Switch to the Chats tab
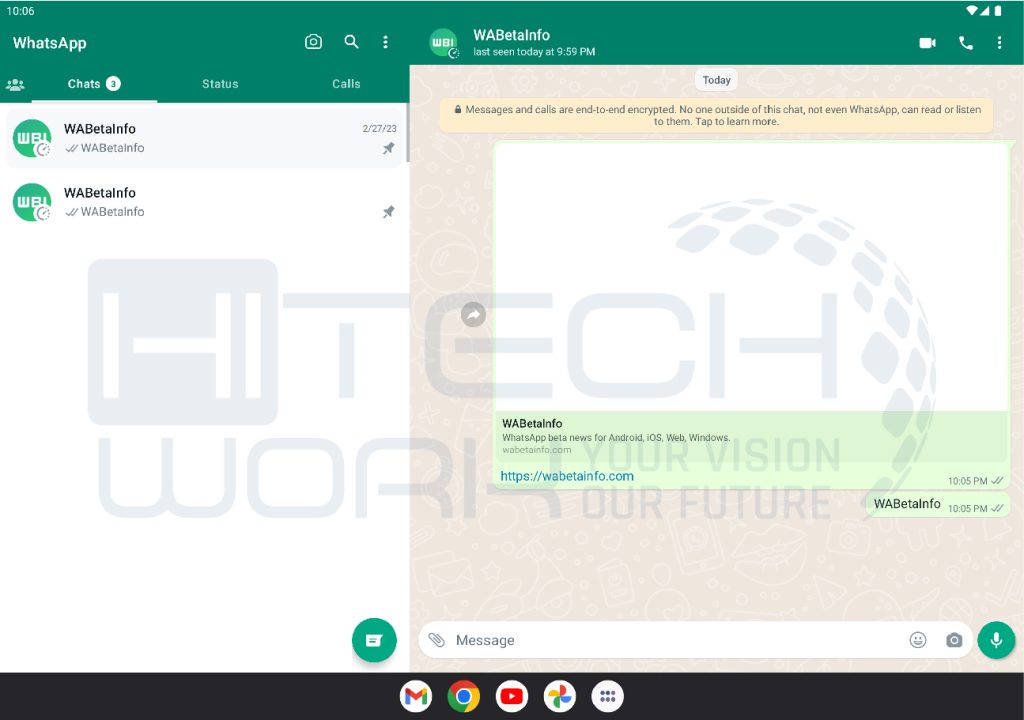 pos(94,84)
